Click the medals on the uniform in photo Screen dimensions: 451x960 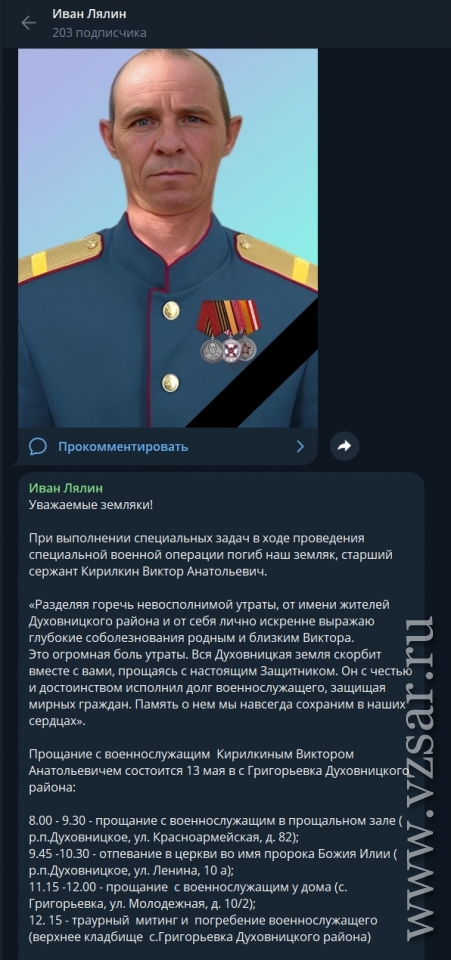point(228,331)
